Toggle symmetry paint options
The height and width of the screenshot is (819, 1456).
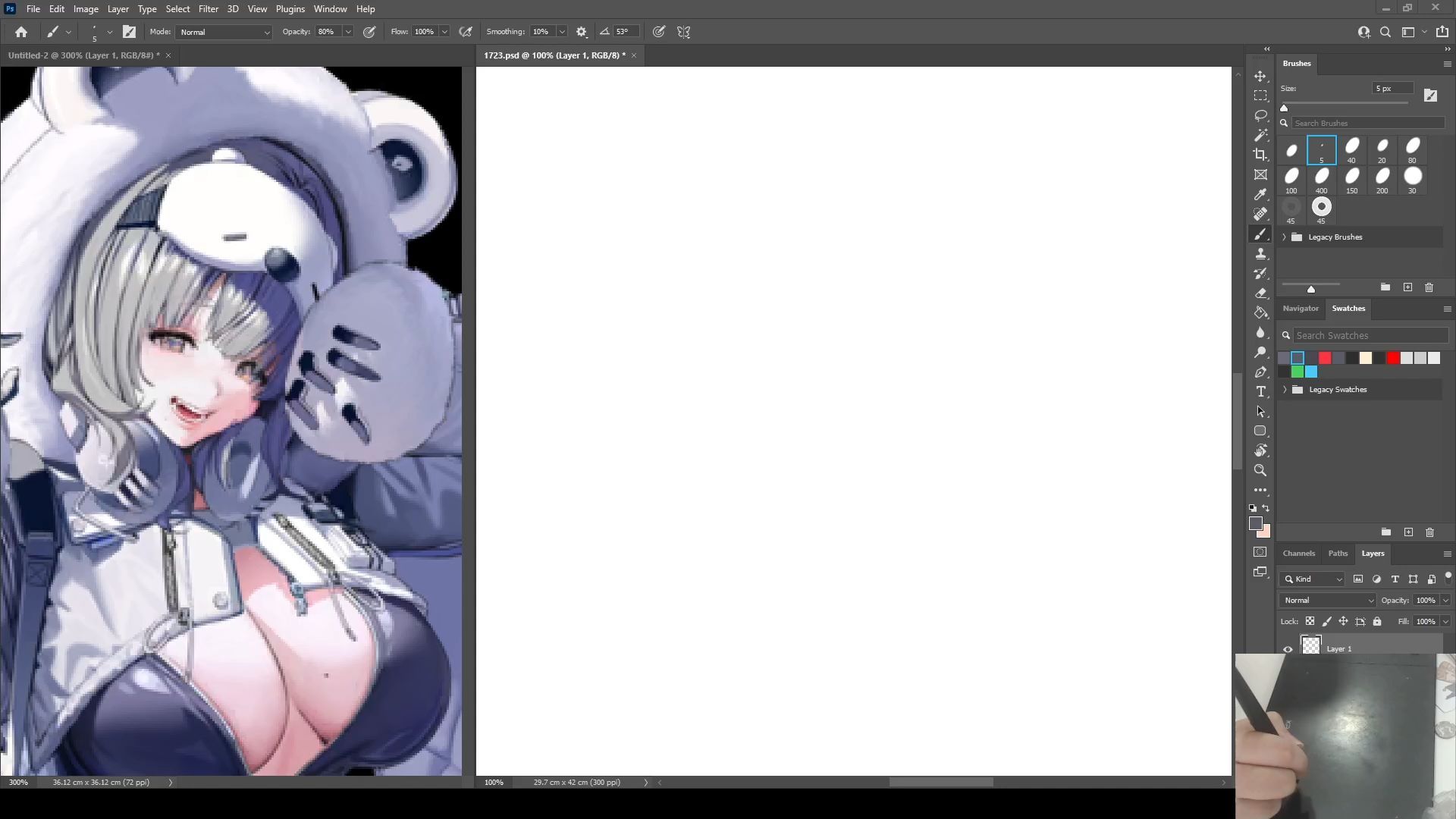(684, 32)
